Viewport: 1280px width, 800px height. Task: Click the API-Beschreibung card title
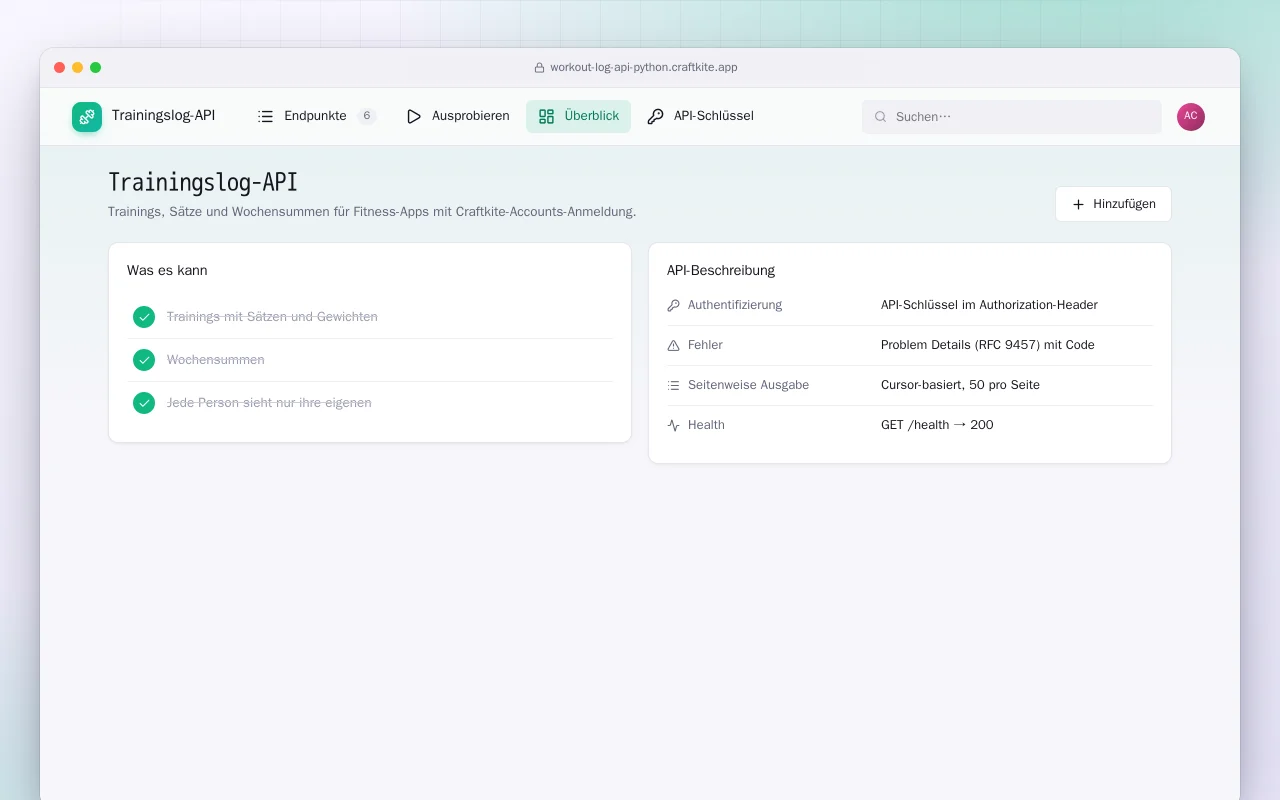(x=721, y=271)
